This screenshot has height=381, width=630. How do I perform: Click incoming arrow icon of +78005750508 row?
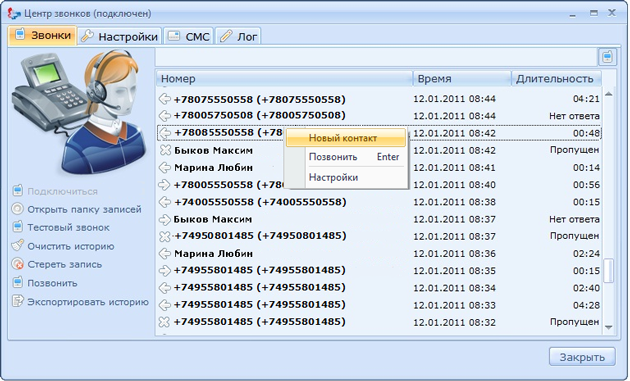(165, 116)
